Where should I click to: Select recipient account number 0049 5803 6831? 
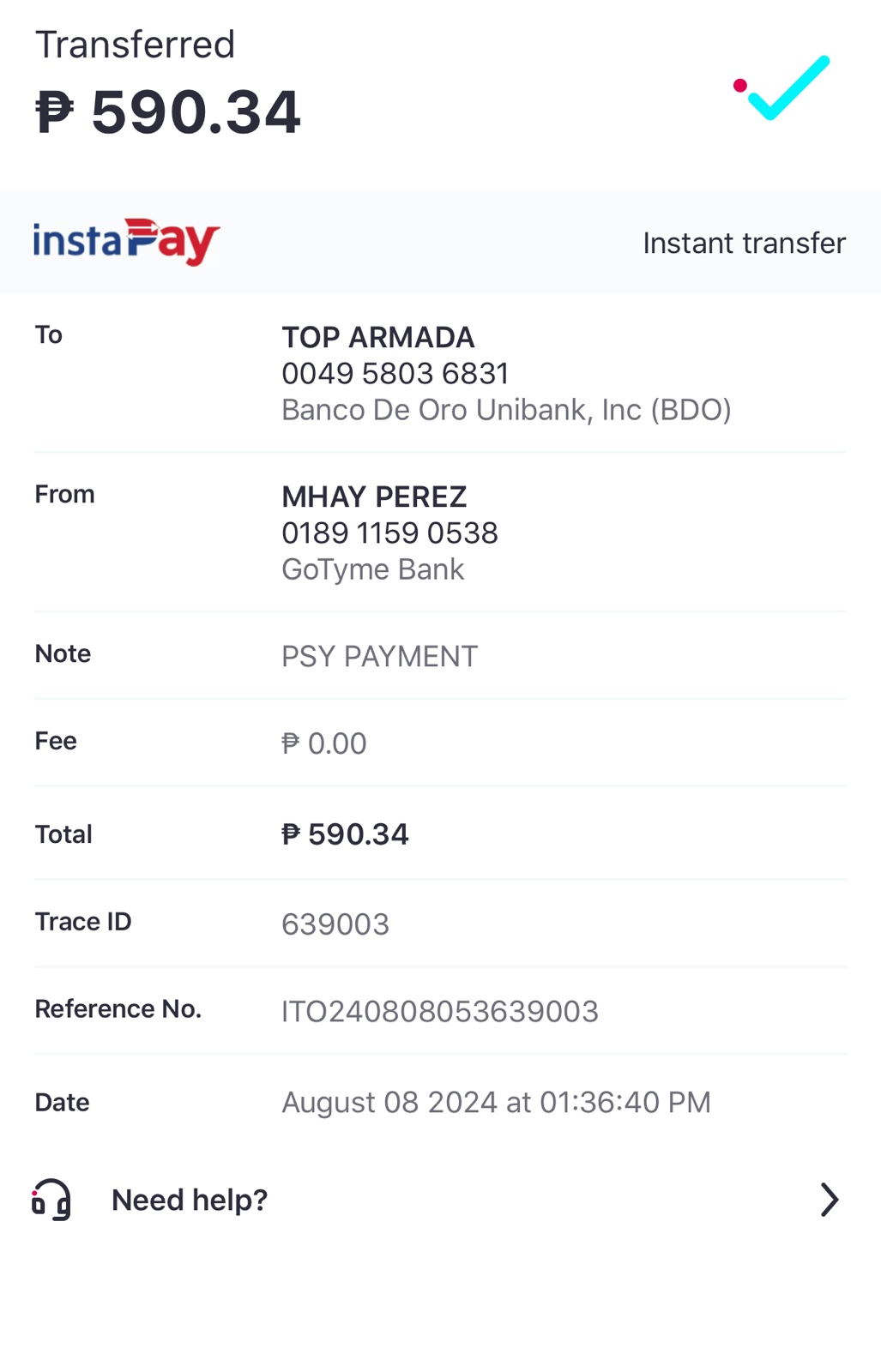click(395, 374)
